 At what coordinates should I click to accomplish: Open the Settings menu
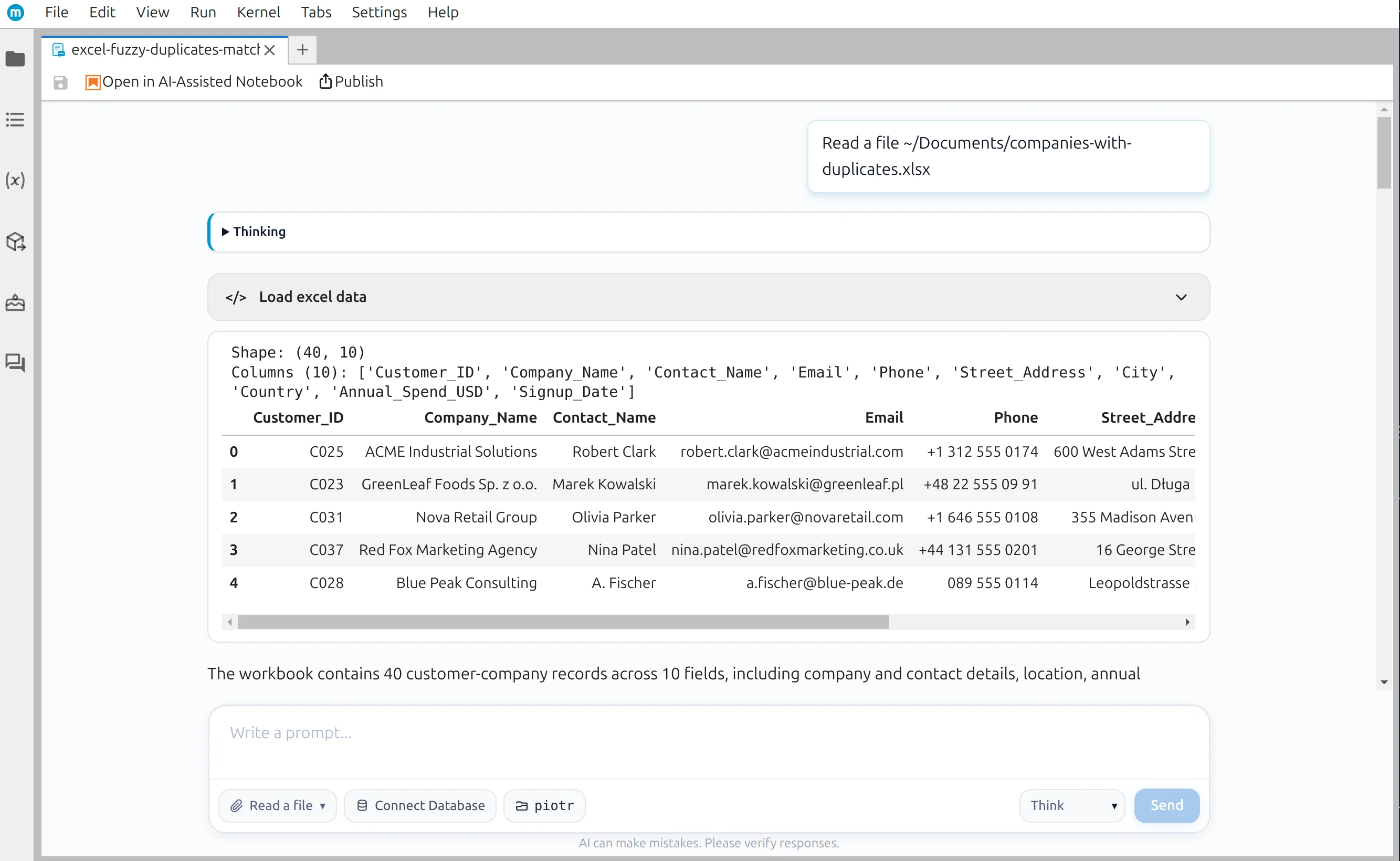pyautogui.click(x=379, y=12)
